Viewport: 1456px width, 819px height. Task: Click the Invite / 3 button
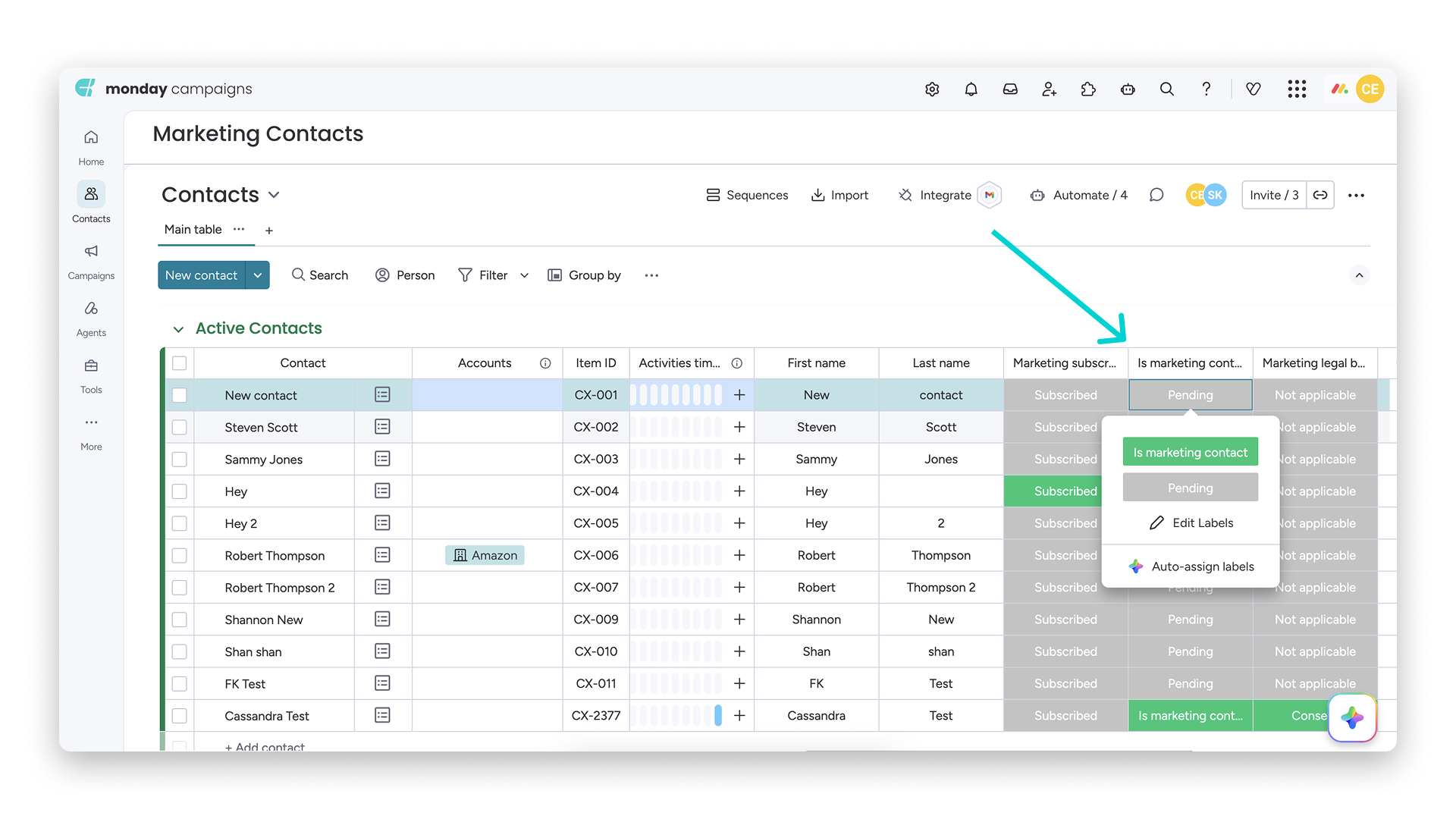(1274, 195)
